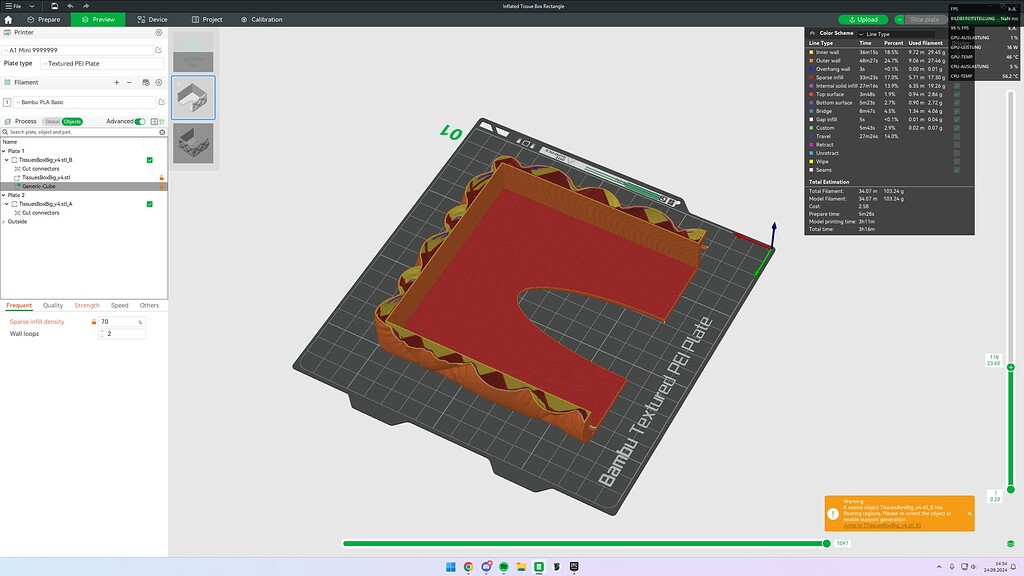
Task: Open the Bambu PLA Basic filament dropdown
Action: 85,102
